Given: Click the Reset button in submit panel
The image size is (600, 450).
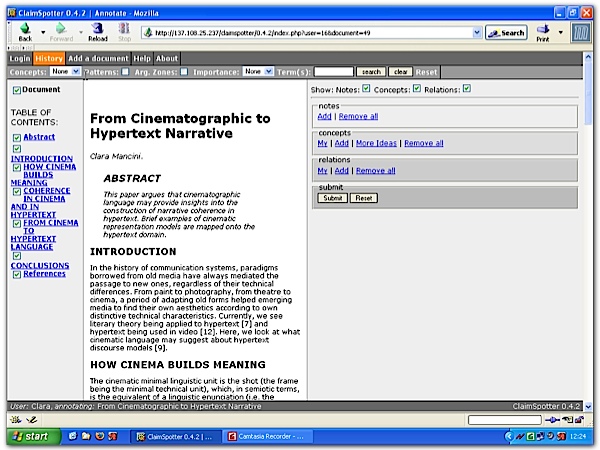Looking at the screenshot, I should (x=364, y=198).
